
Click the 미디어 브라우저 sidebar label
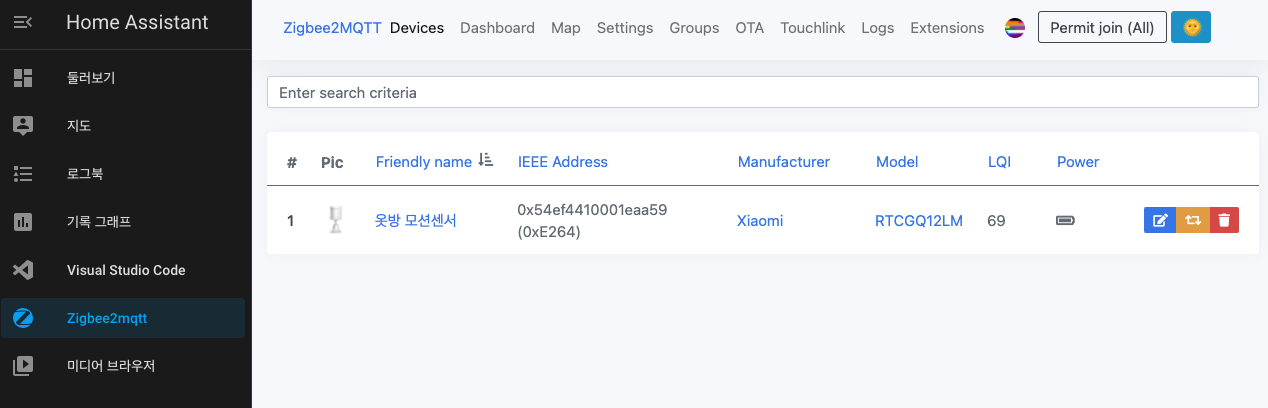111,366
